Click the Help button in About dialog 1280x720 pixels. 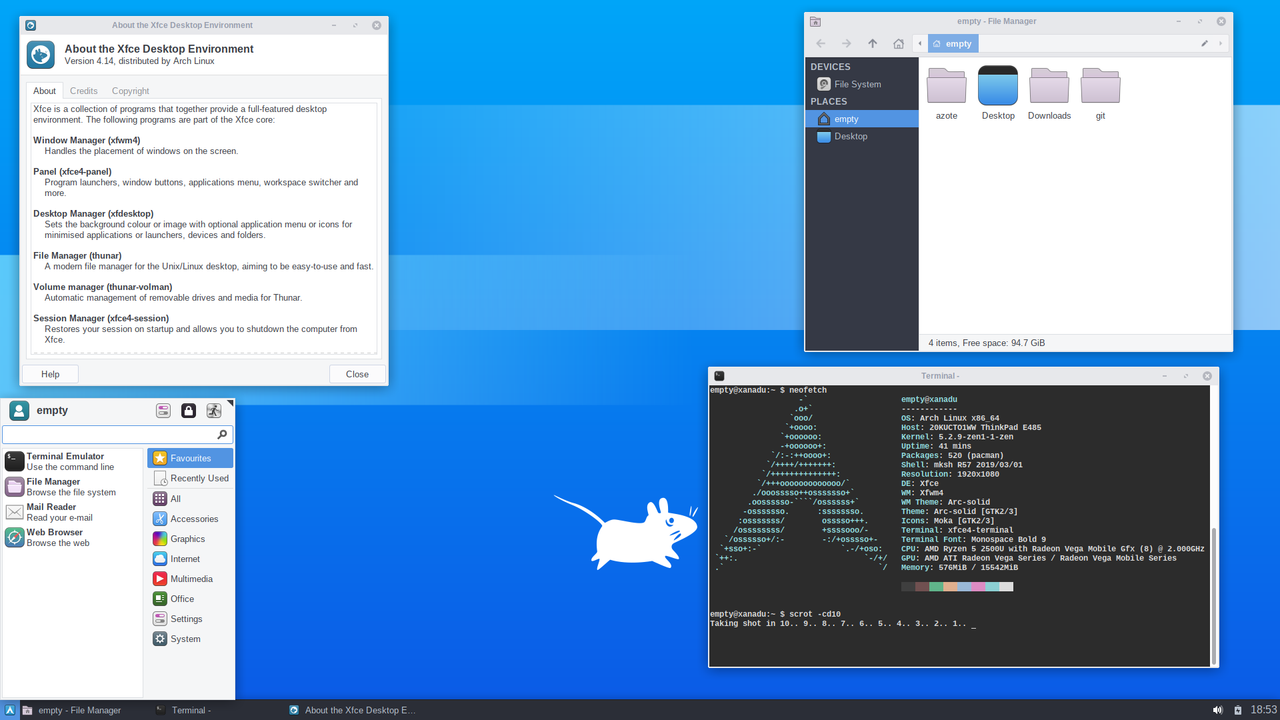50,374
